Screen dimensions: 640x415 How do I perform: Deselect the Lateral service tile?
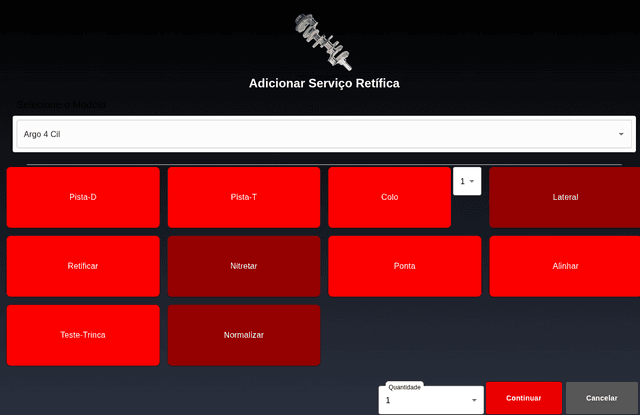click(x=565, y=197)
